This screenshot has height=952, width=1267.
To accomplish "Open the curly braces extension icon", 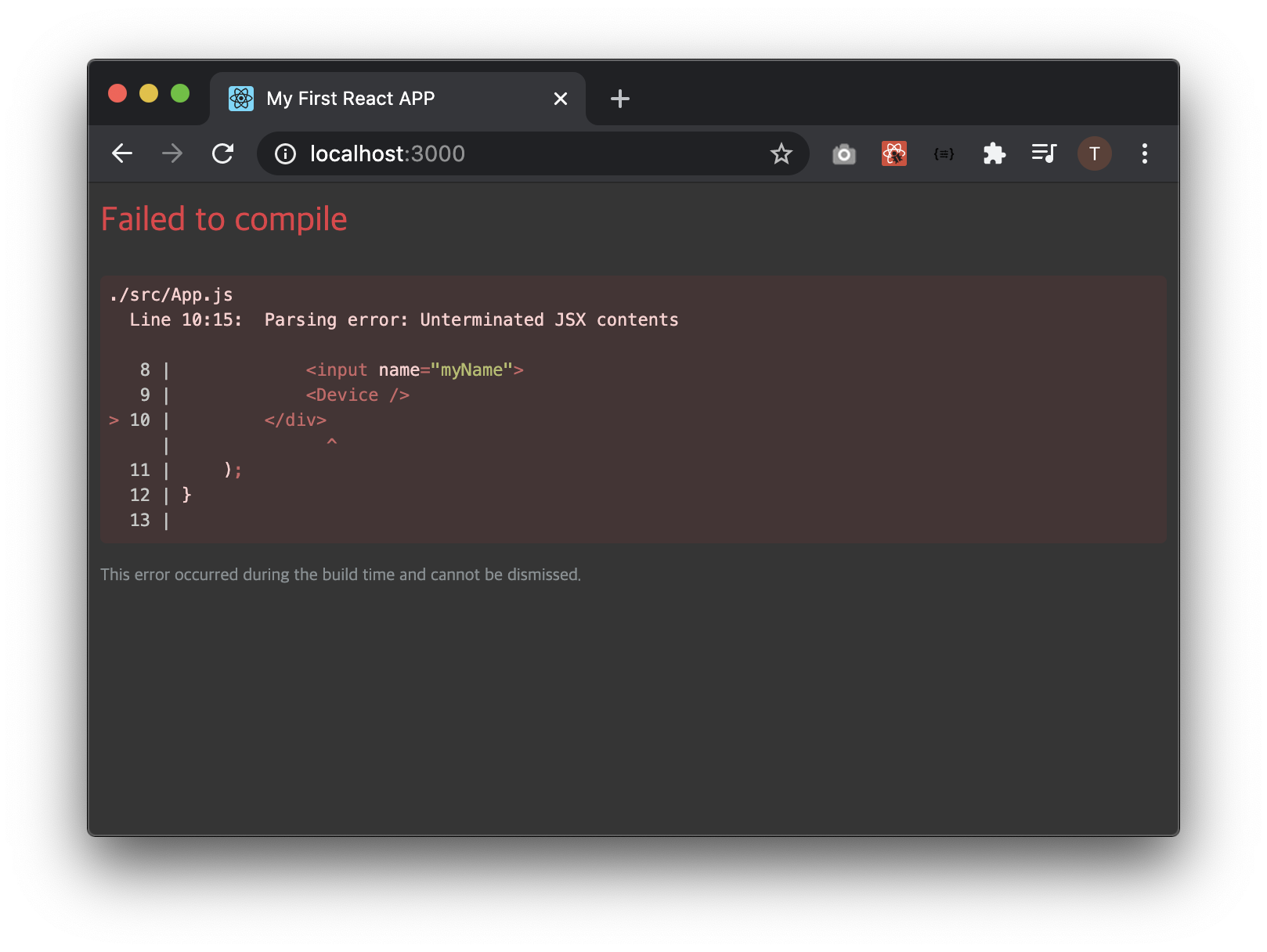I will click(x=944, y=153).
